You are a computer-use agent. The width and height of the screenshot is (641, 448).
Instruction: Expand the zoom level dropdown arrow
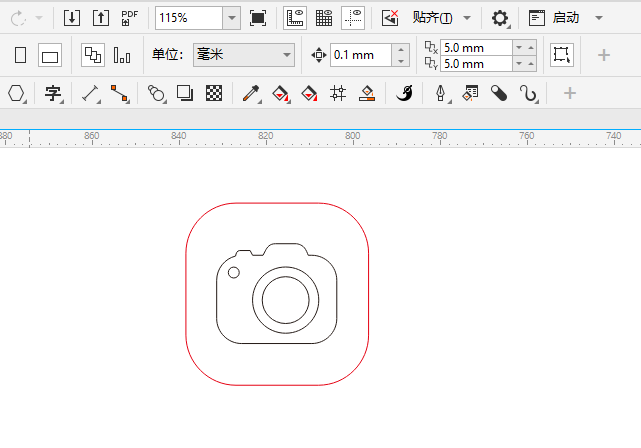click(x=232, y=18)
